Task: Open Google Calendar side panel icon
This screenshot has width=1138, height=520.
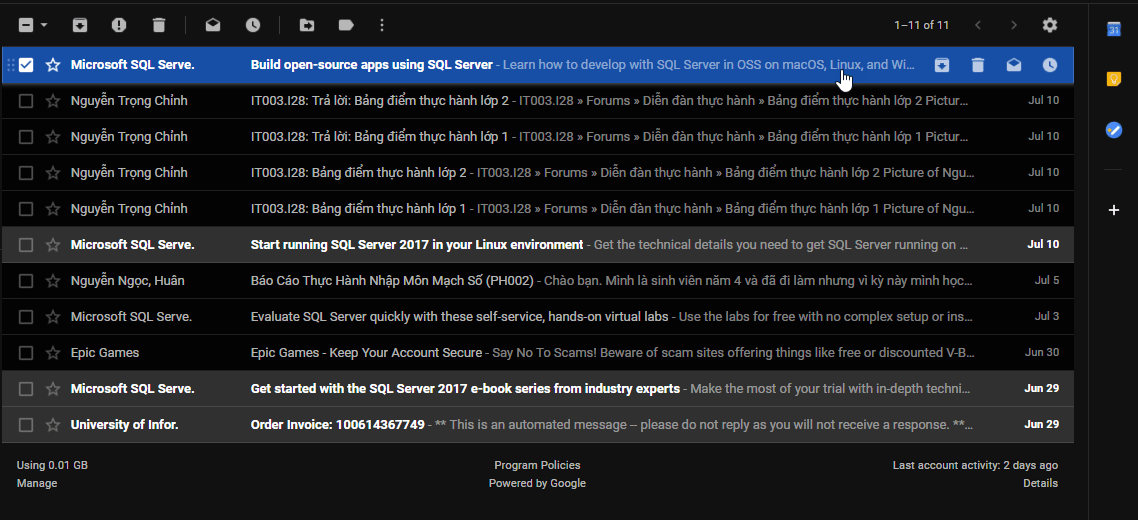Action: [x=1113, y=29]
